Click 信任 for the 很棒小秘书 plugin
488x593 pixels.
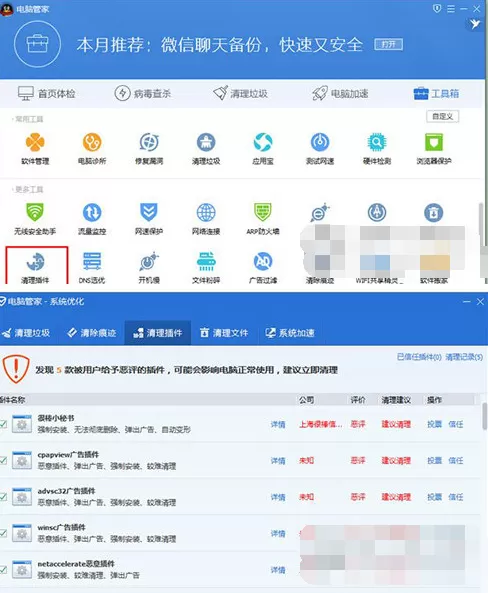456,424
